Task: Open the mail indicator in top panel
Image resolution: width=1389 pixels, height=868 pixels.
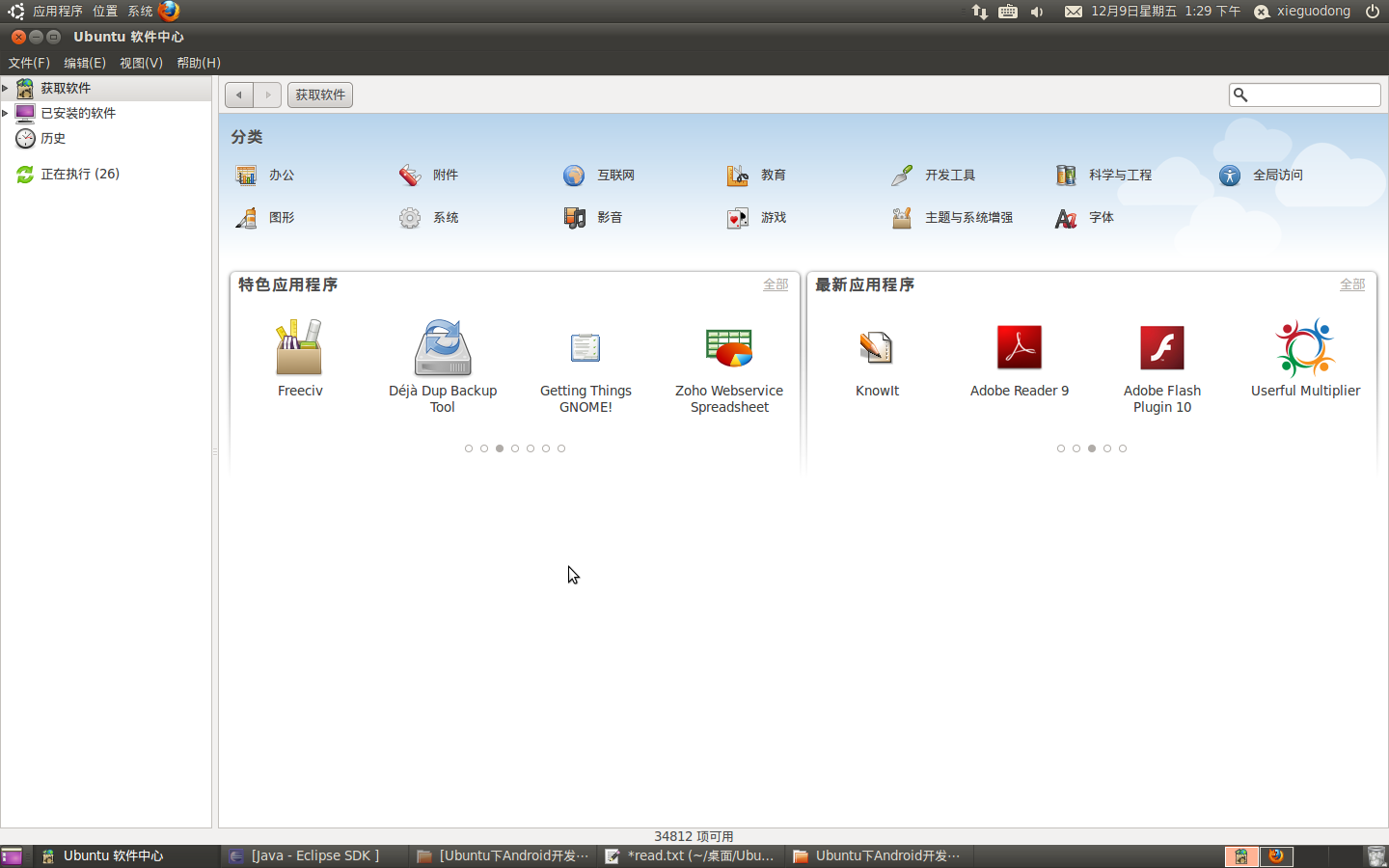Action: (1074, 12)
